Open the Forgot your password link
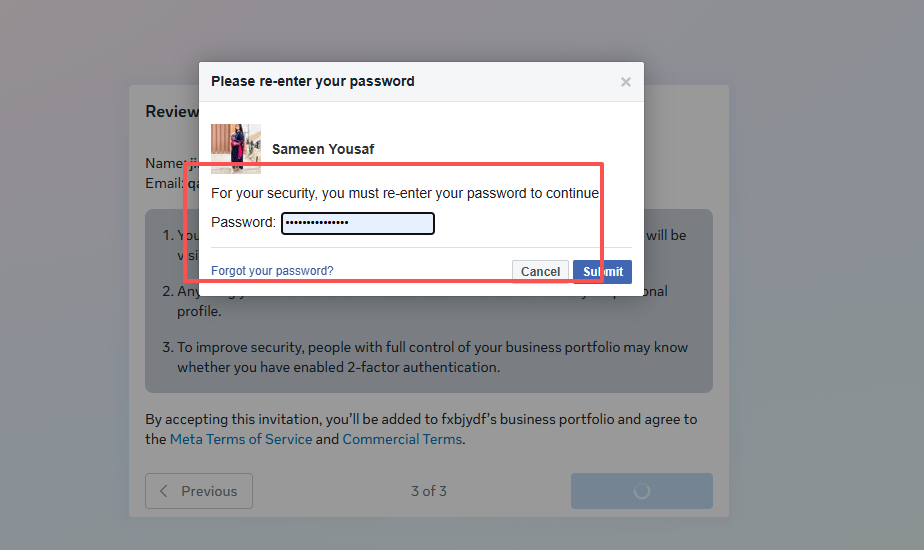Screen dimensions: 924x550 pyautogui.click(x=272, y=271)
